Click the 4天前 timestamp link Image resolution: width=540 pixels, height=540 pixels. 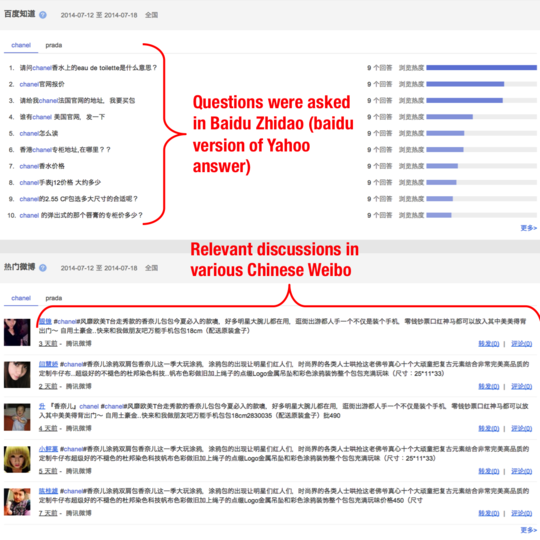click(x=48, y=428)
